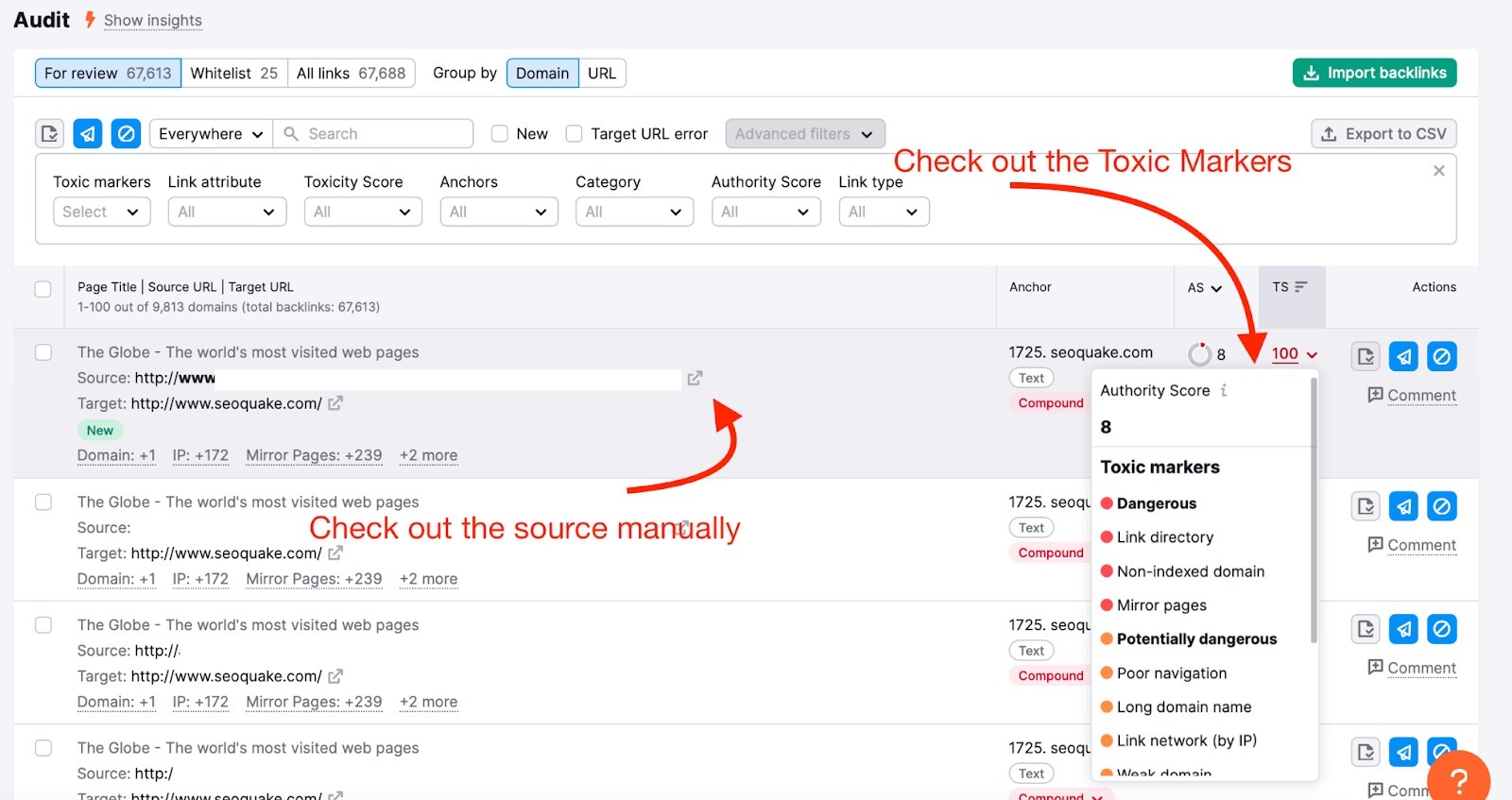Click the Import backlinks button
The image size is (1512, 800).
pos(1375,73)
